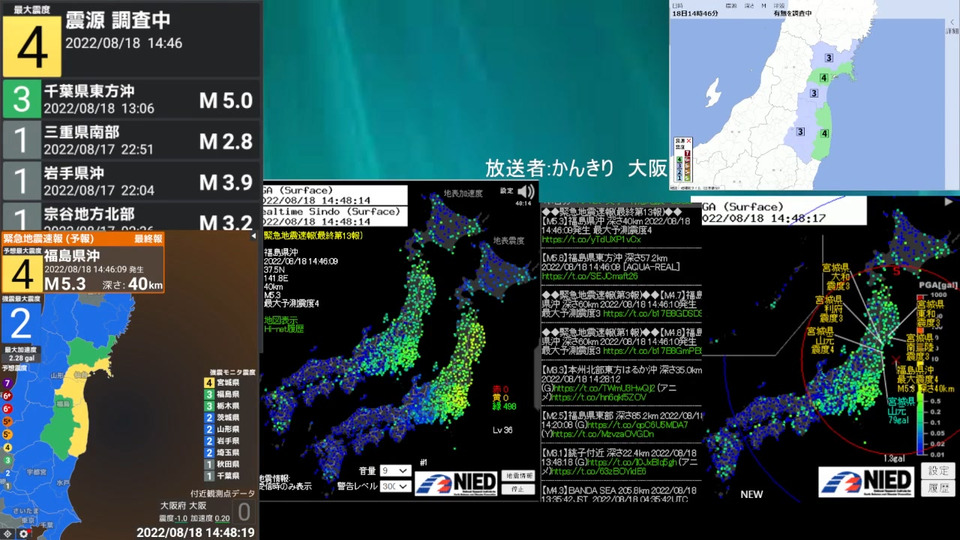Select the 宗谷地方北部 M 3.2 earthquake row

131,217
